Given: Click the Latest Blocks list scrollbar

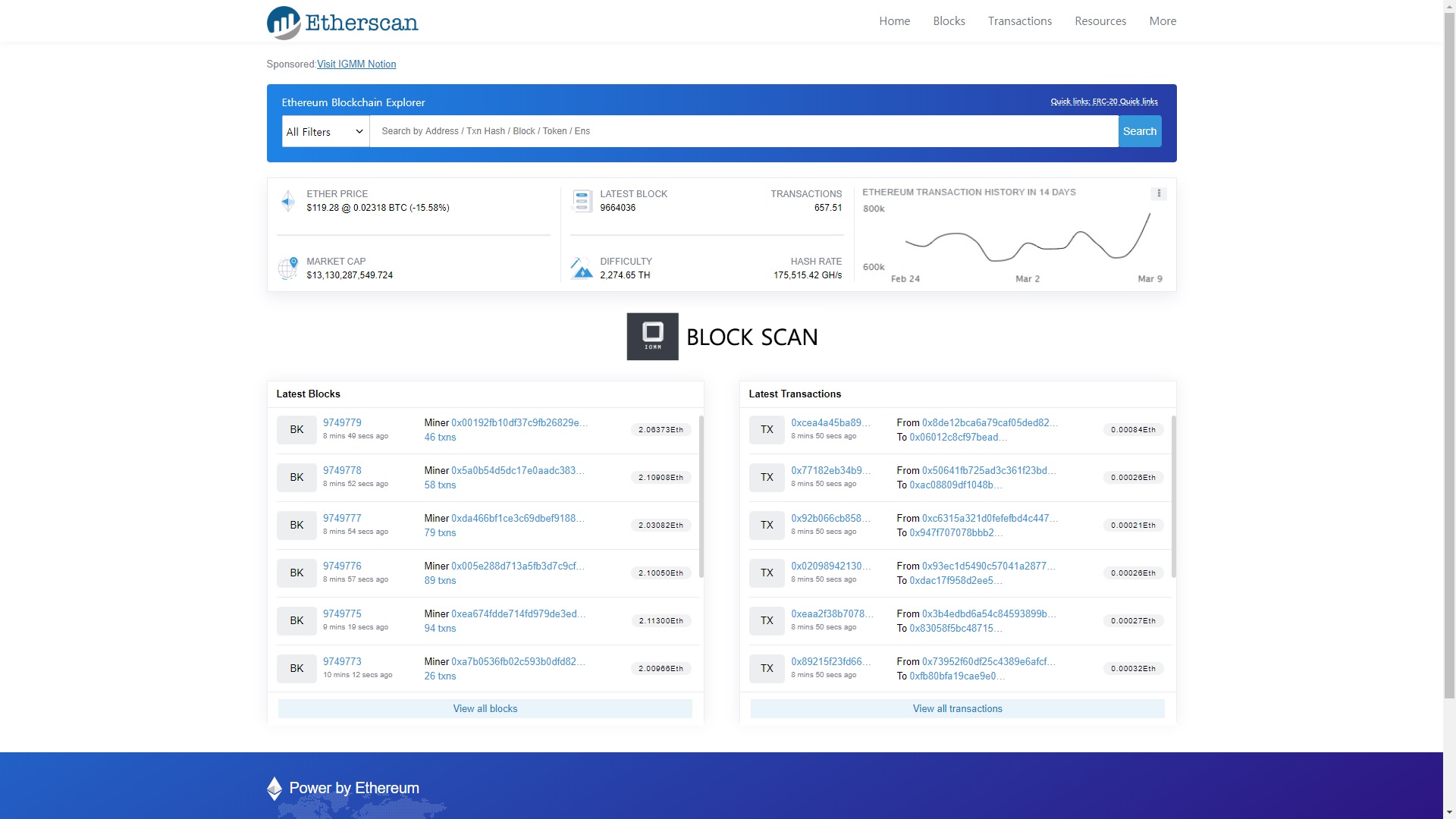Looking at the screenshot, I should [701, 497].
